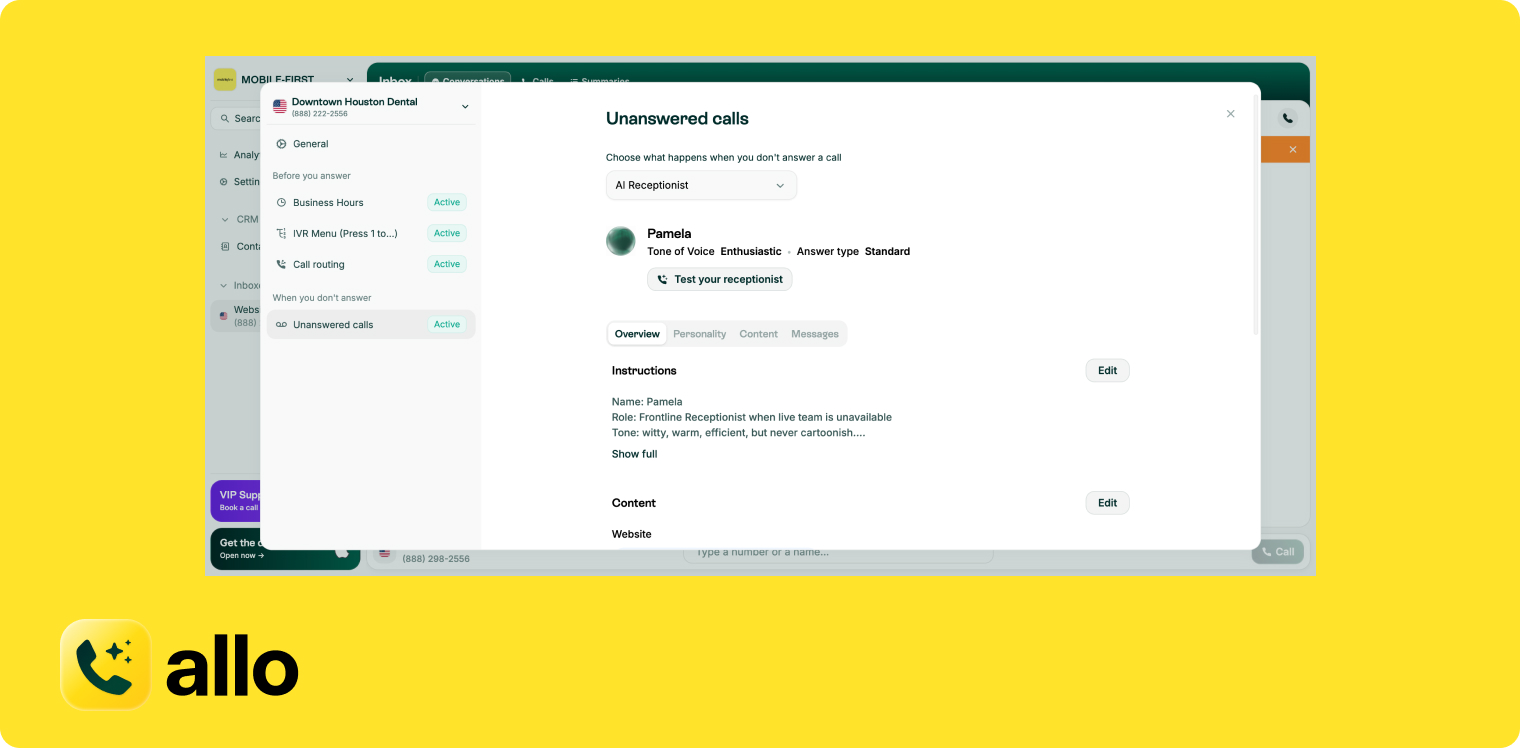Viewport: 1520px width, 748px height.
Task: Open the AI Receptionist dropdown
Action: coord(701,185)
